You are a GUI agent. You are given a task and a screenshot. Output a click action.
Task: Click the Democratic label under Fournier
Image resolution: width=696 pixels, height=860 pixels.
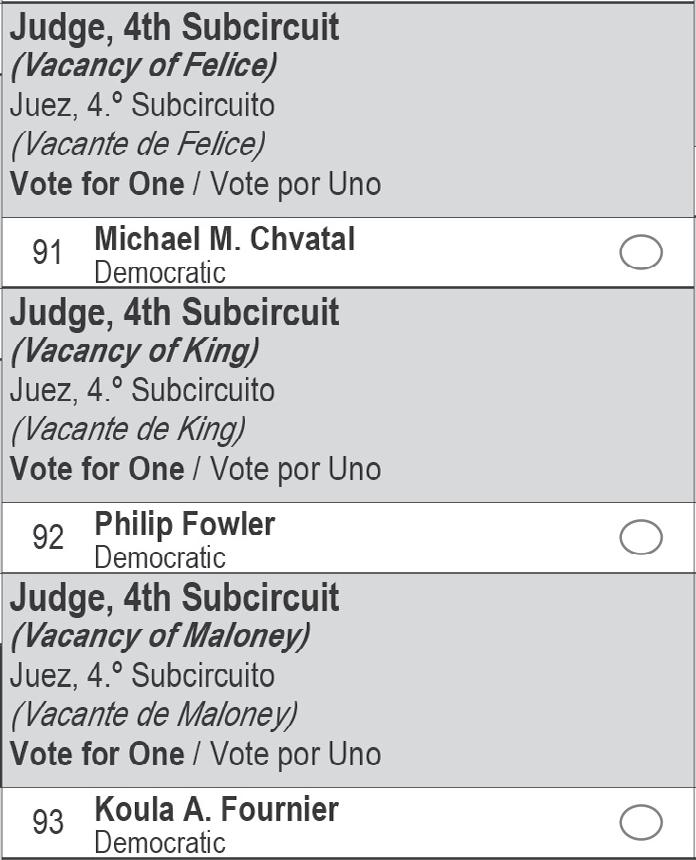160,843
